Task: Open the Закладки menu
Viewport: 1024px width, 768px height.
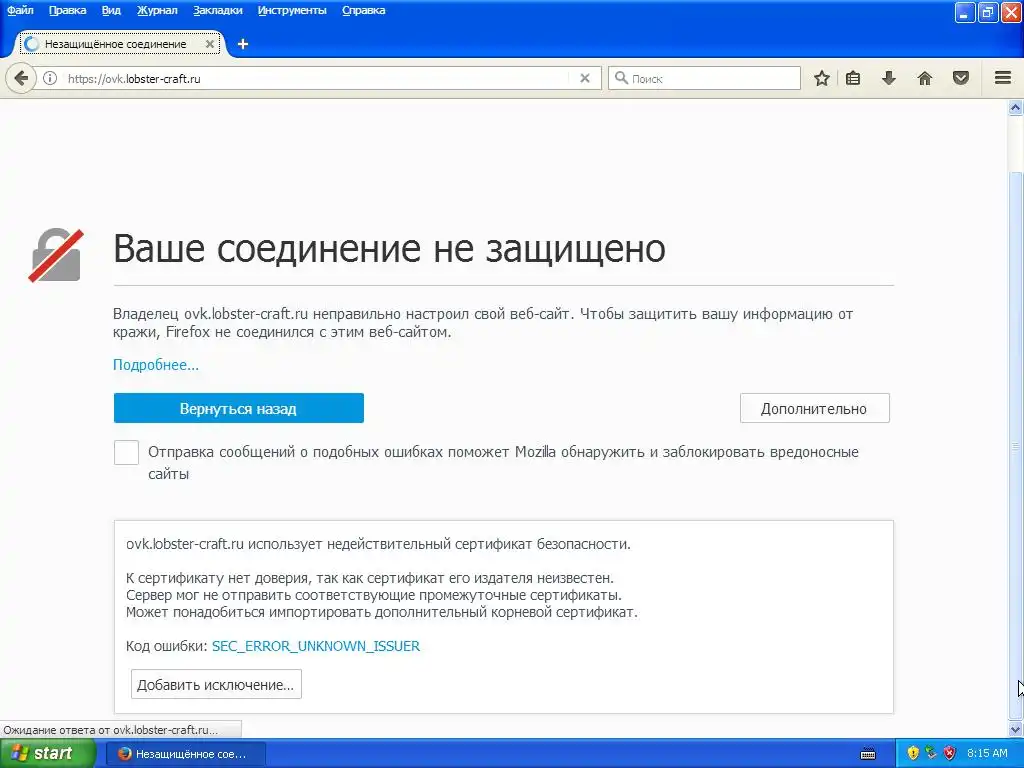Action: pyautogui.click(x=218, y=10)
